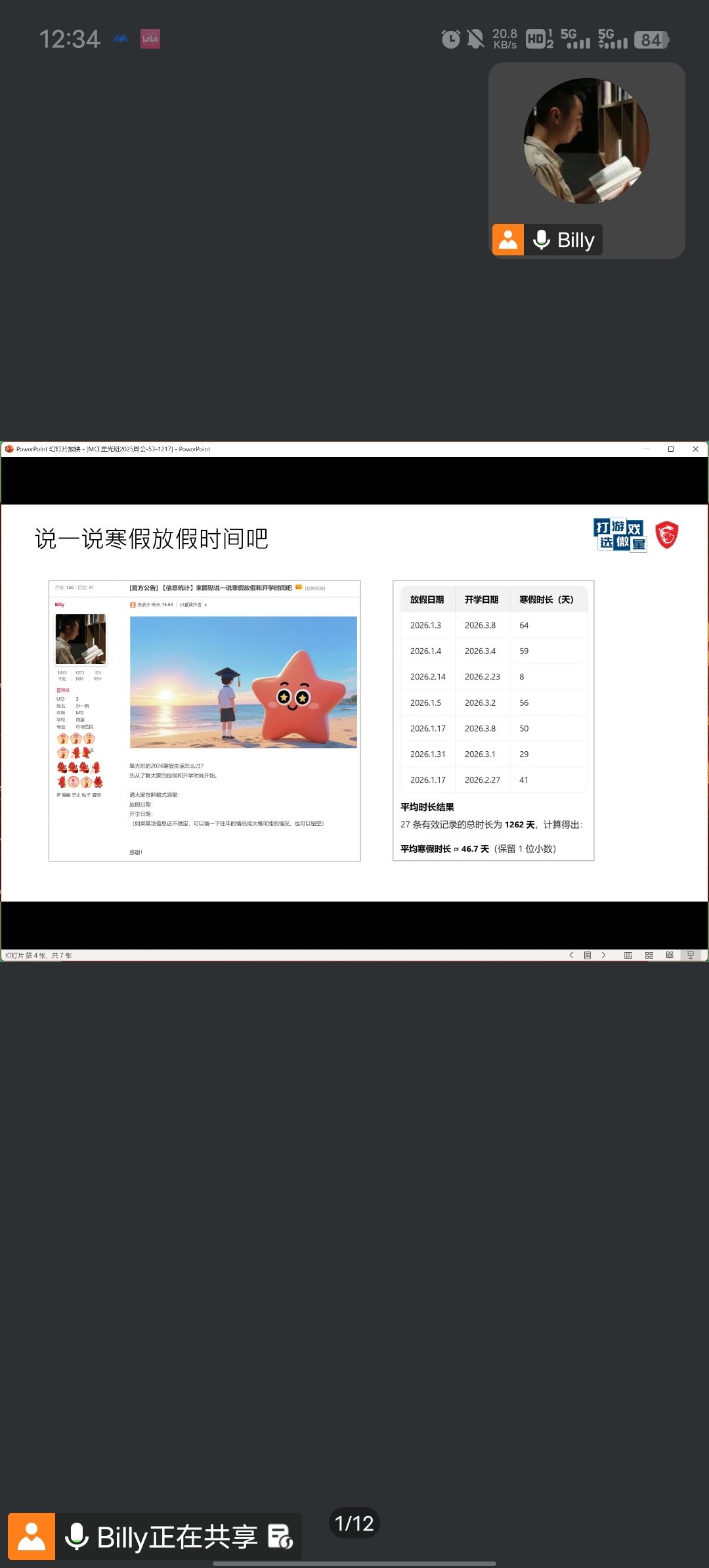Click 管理员 label under Billy's forum profile
This screenshot has width=709, height=1568.
click(x=63, y=690)
